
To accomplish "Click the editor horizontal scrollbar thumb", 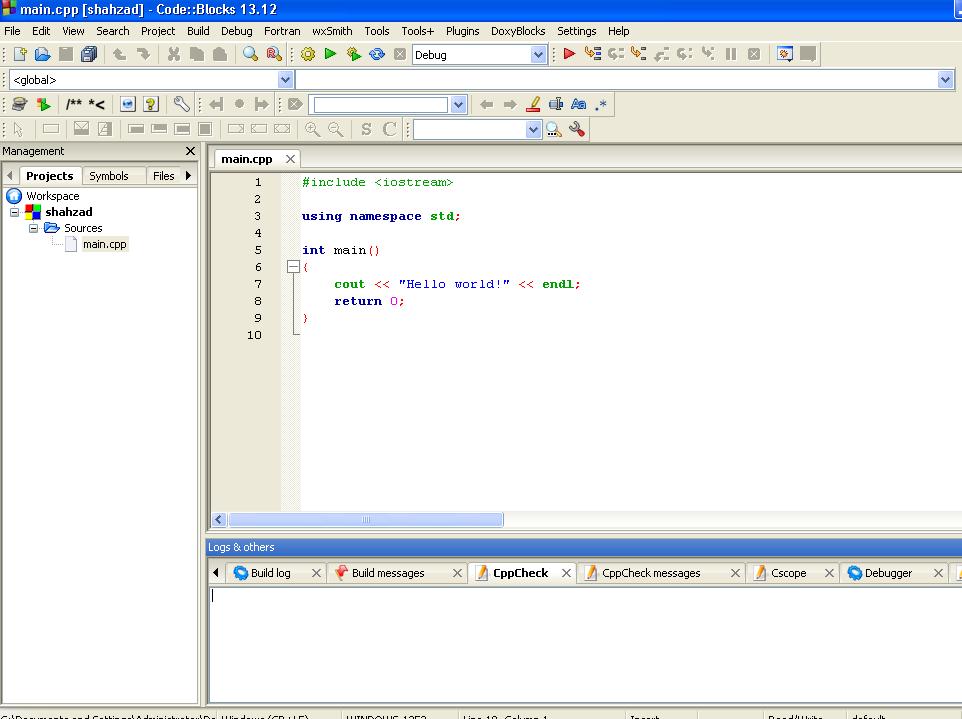I will (366, 520).
